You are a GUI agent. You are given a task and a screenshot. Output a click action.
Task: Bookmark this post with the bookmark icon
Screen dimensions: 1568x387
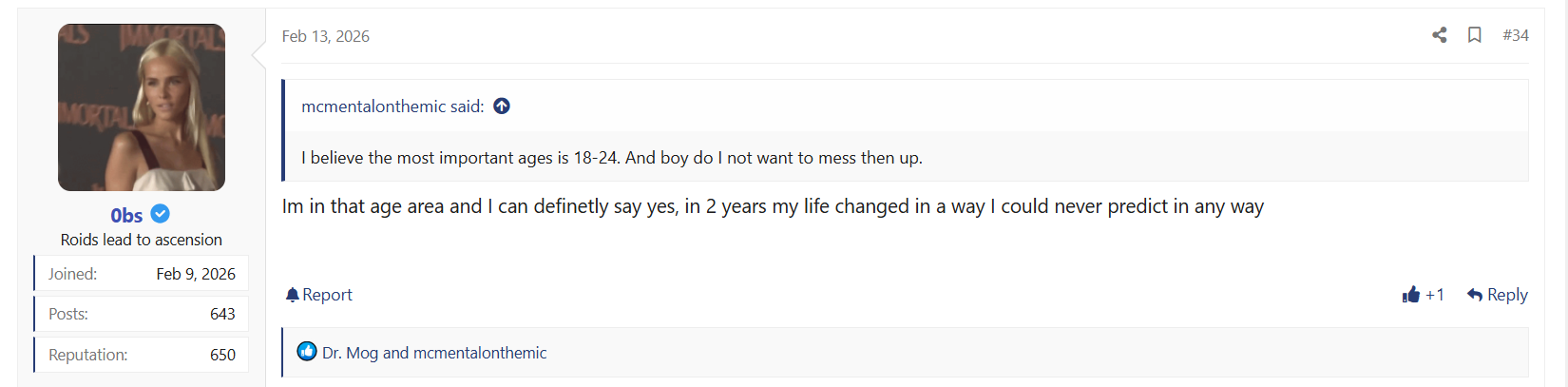[1475, 35]
